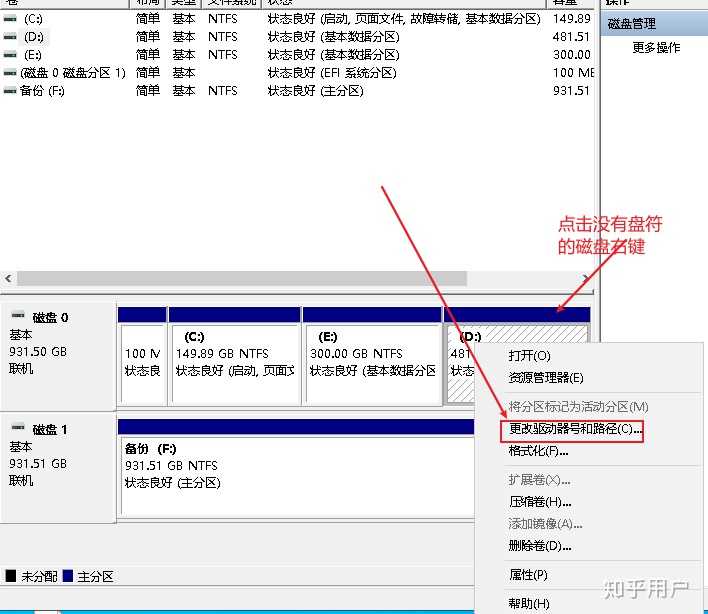
Task: Click the horizontal scrollbar thumb
Action: tap(242, 279)
